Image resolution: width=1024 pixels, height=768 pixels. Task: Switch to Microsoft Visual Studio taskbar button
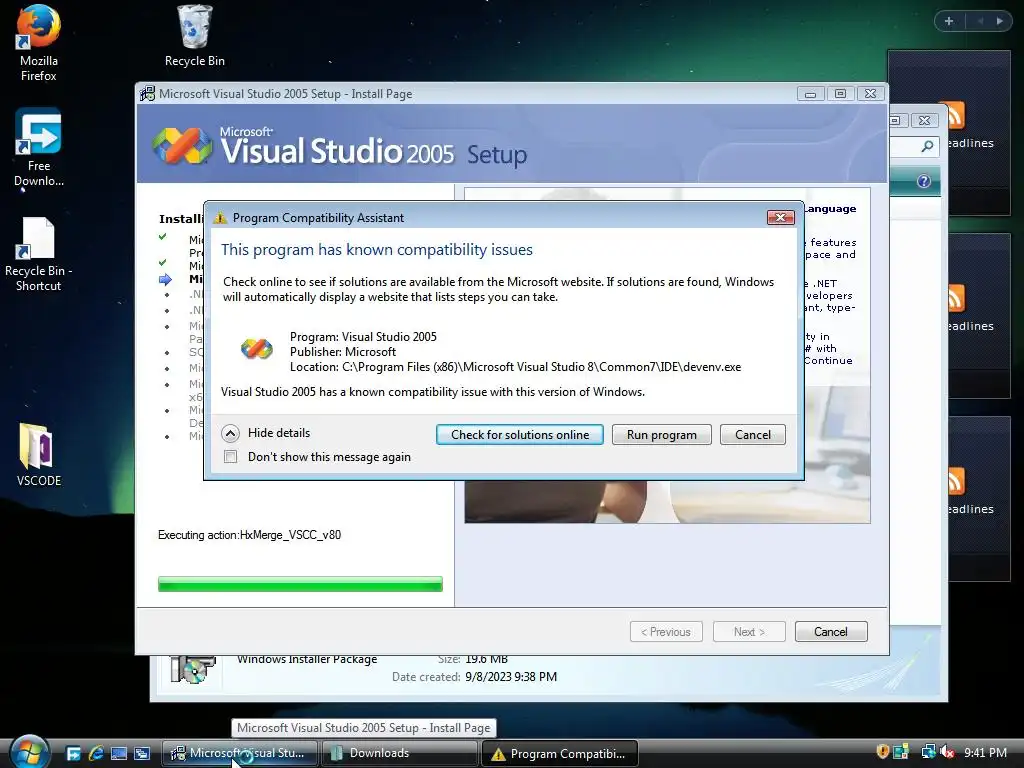[x=240, y=753]
